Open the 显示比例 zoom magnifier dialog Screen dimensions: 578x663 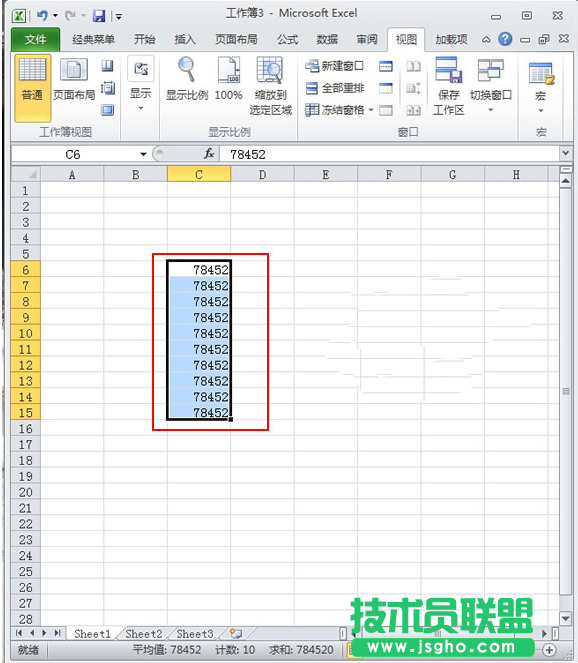186,79
